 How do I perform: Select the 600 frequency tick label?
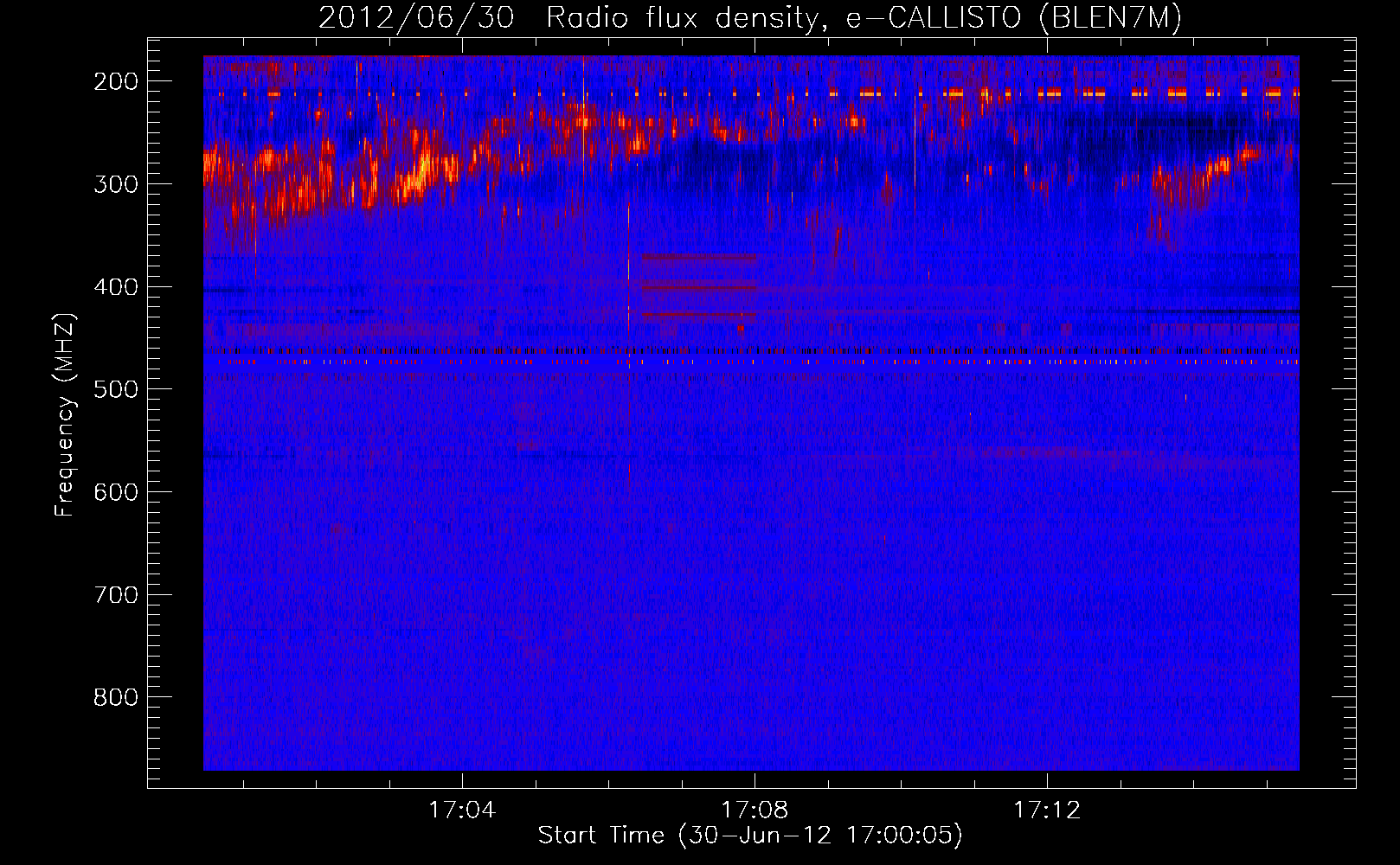pyautogui.click(x=115, y=492)
